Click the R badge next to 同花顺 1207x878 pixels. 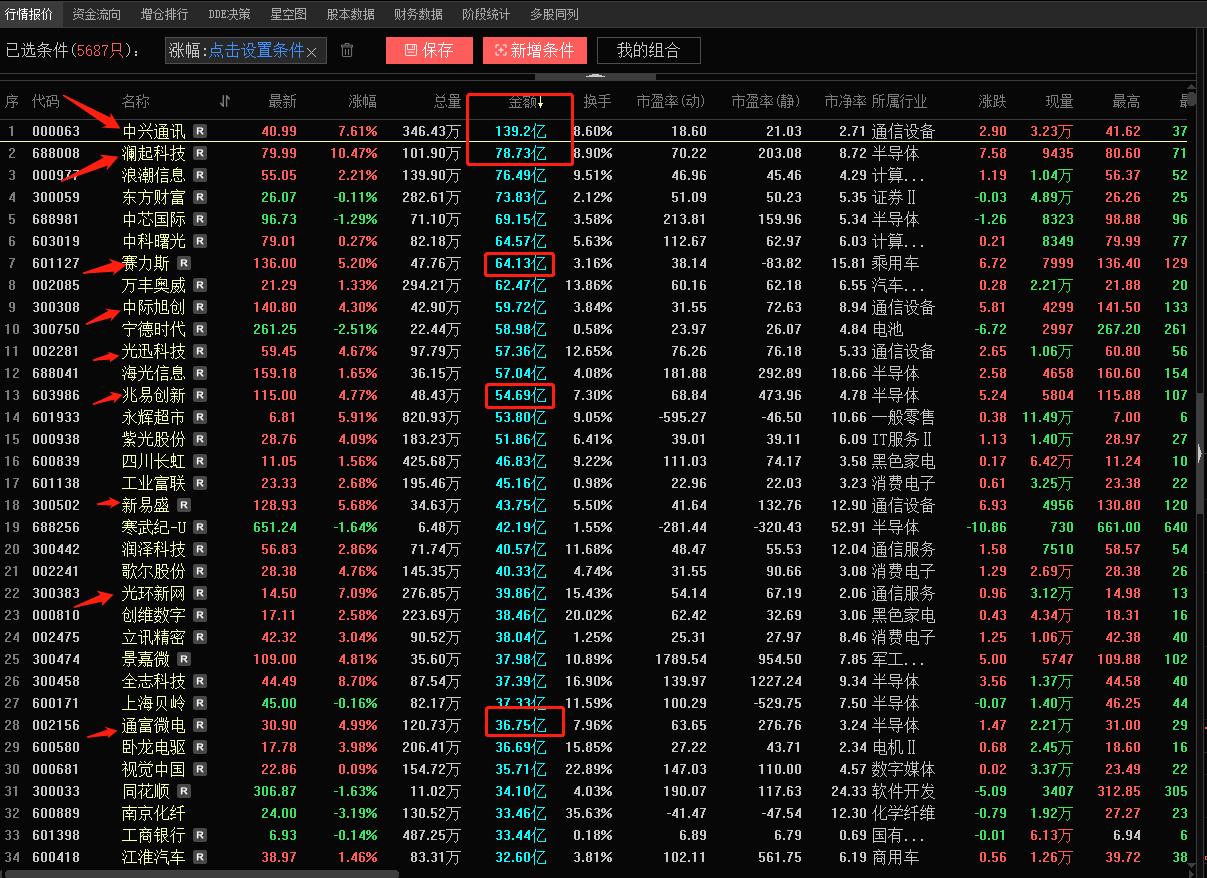pos(184,791)
